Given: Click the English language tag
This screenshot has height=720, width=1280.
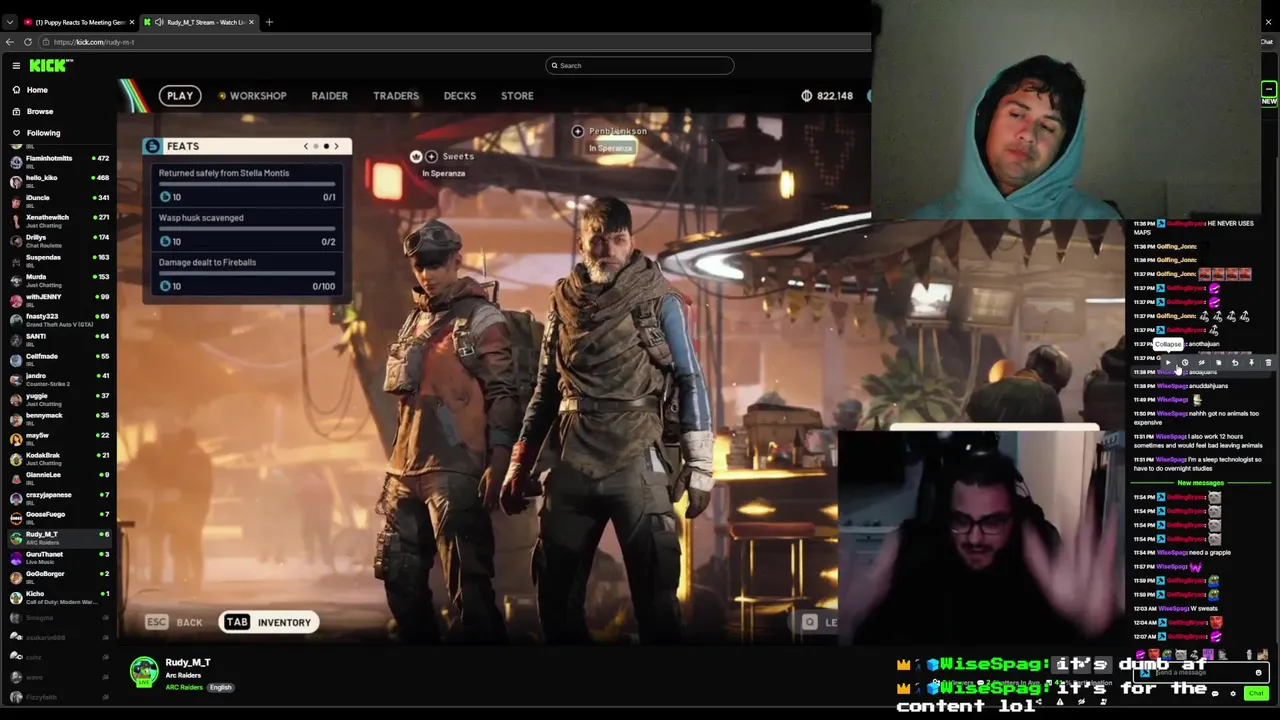Looking at the screenshot, I should pyautogui.click(x=220, y=688).
